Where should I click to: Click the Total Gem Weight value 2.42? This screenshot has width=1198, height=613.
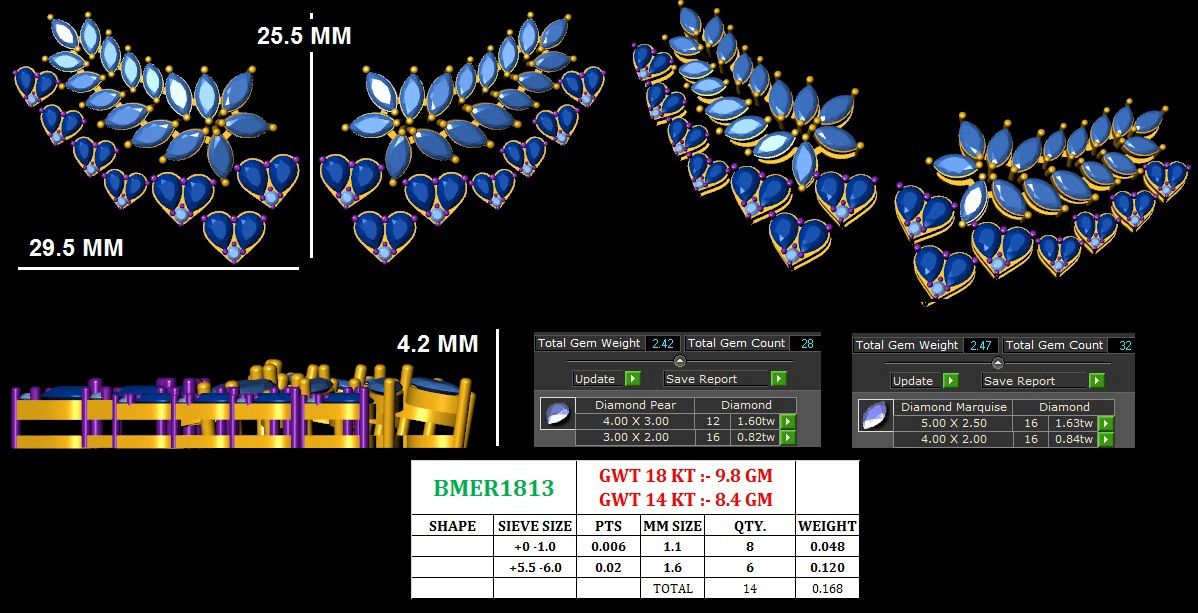point(662,343)
